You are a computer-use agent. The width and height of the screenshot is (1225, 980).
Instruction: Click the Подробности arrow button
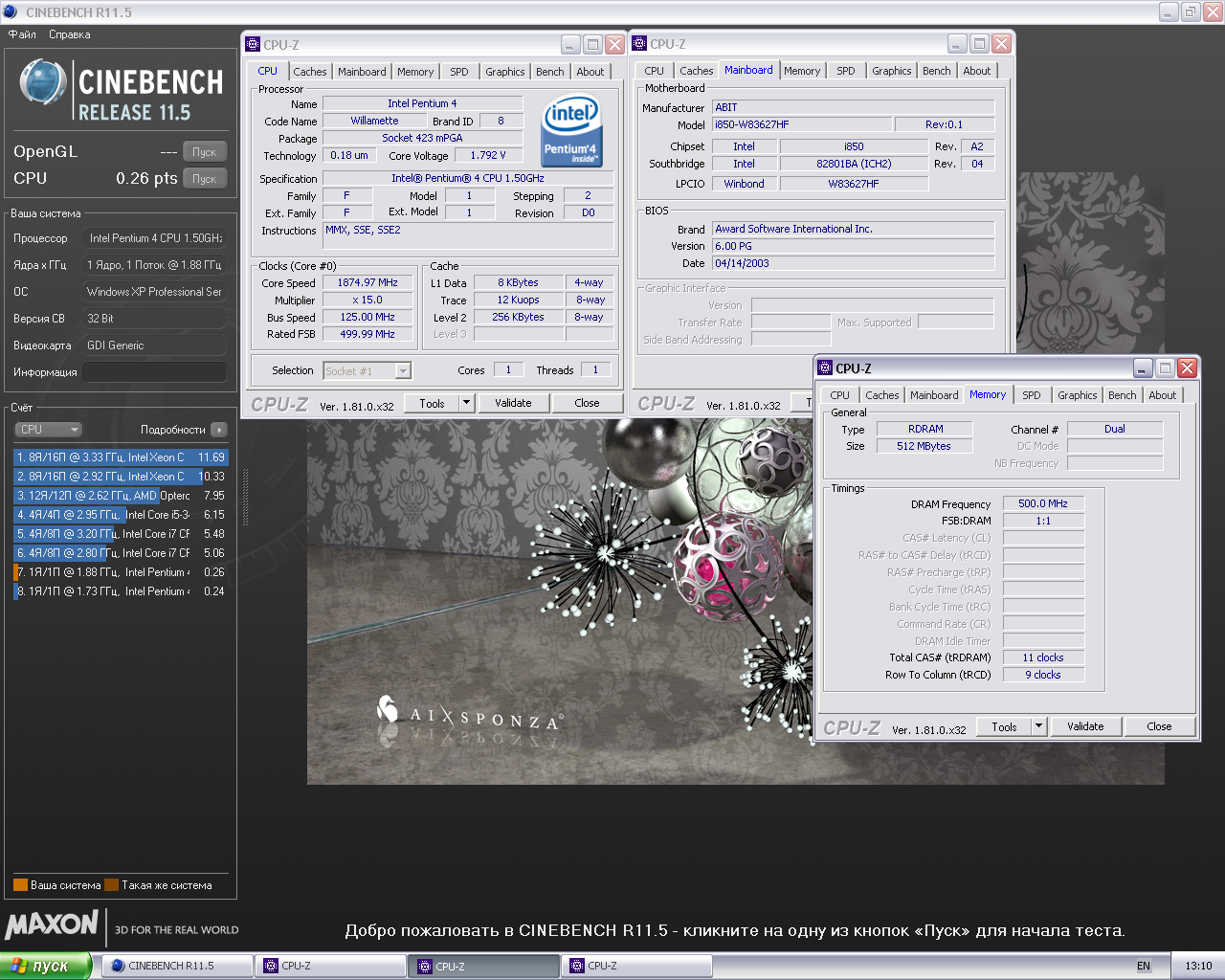tap(219, 430)
